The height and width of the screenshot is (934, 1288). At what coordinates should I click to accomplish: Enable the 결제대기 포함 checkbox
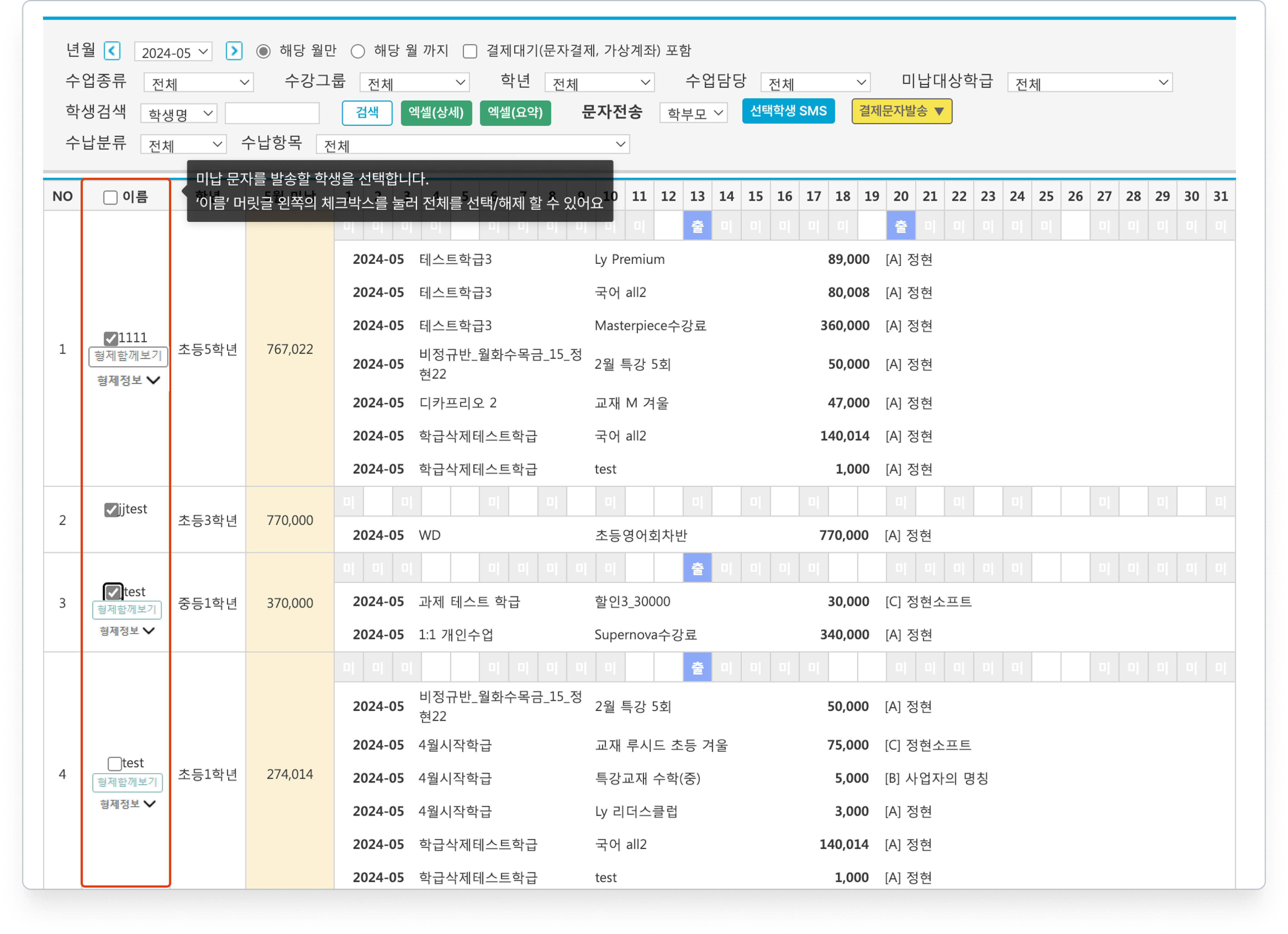470,52
